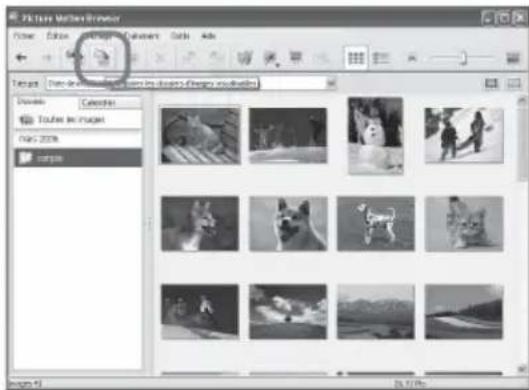
Task: Switch to detailed list view
Action: [x=381, y=58]
